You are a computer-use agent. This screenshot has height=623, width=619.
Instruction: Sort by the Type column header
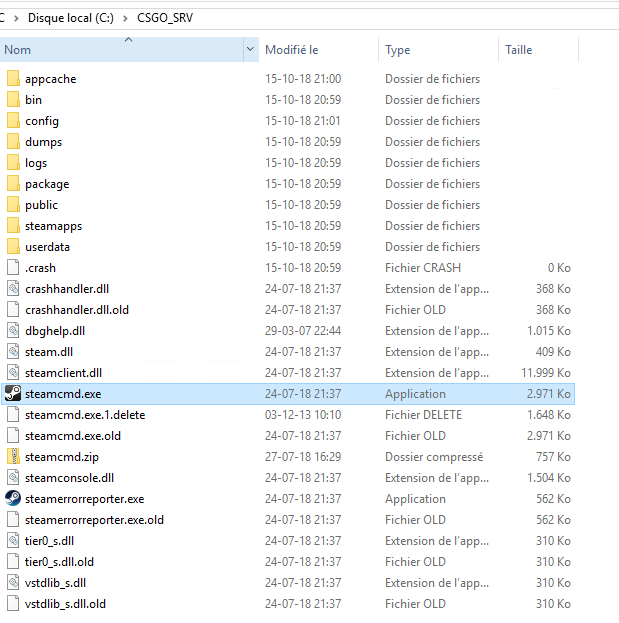coord(438,49)
